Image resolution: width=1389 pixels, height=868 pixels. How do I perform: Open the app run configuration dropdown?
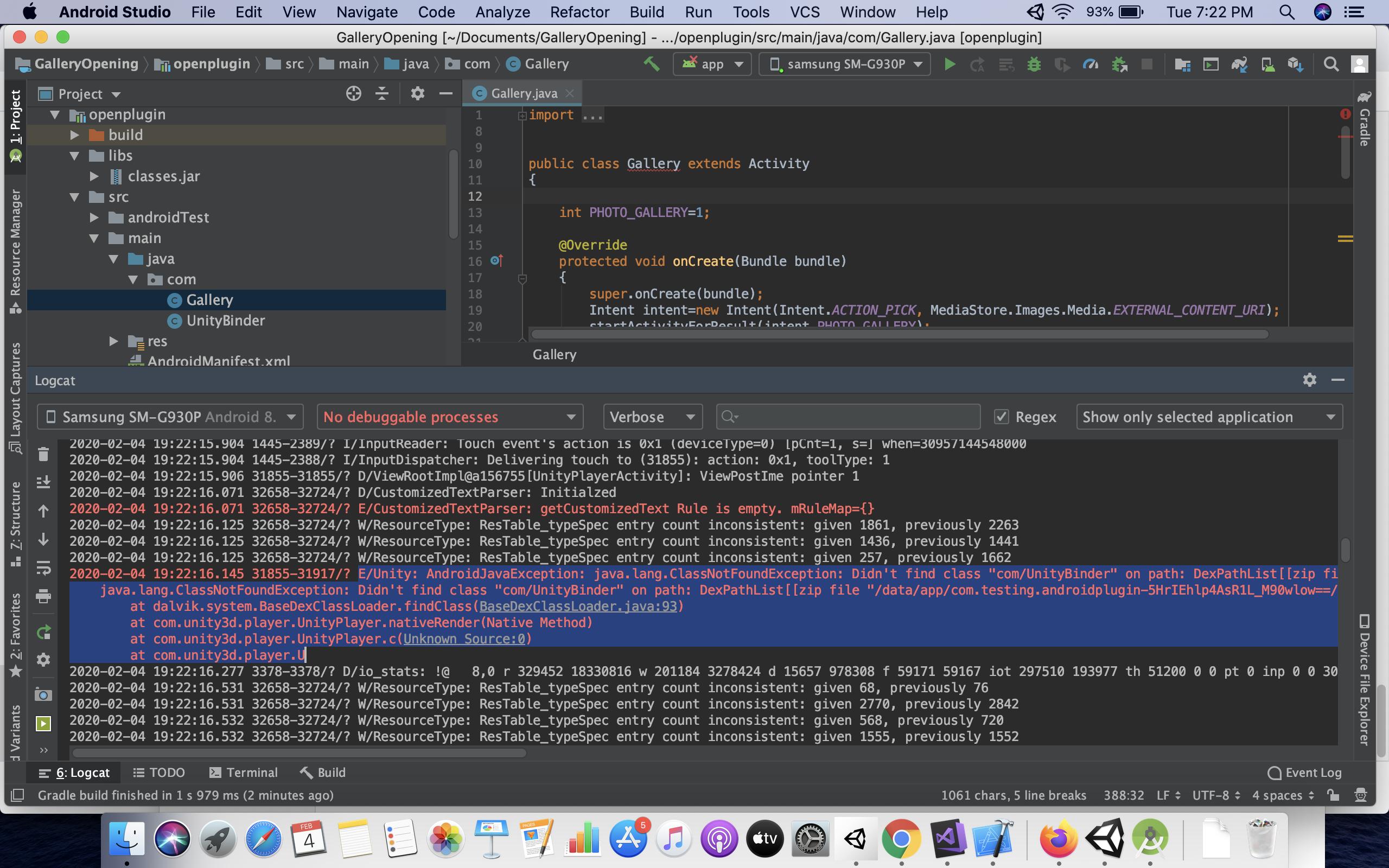coord(712,63)
